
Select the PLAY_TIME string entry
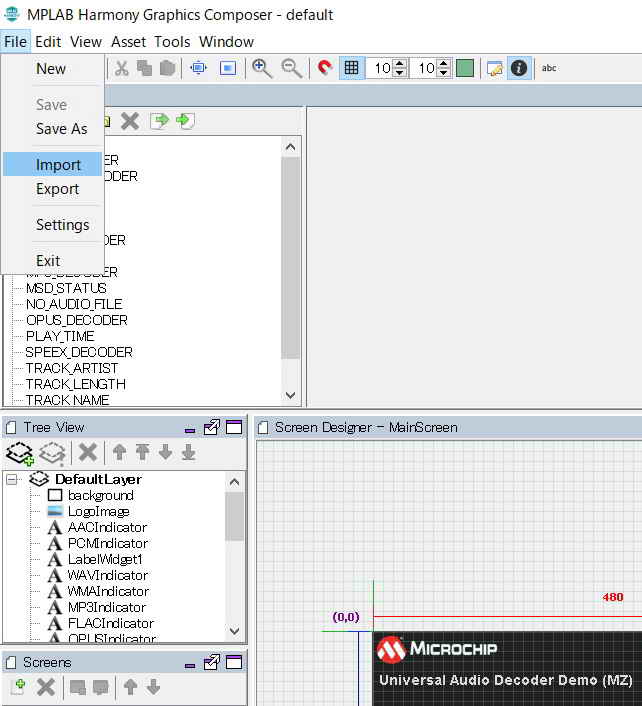point(60,336)
